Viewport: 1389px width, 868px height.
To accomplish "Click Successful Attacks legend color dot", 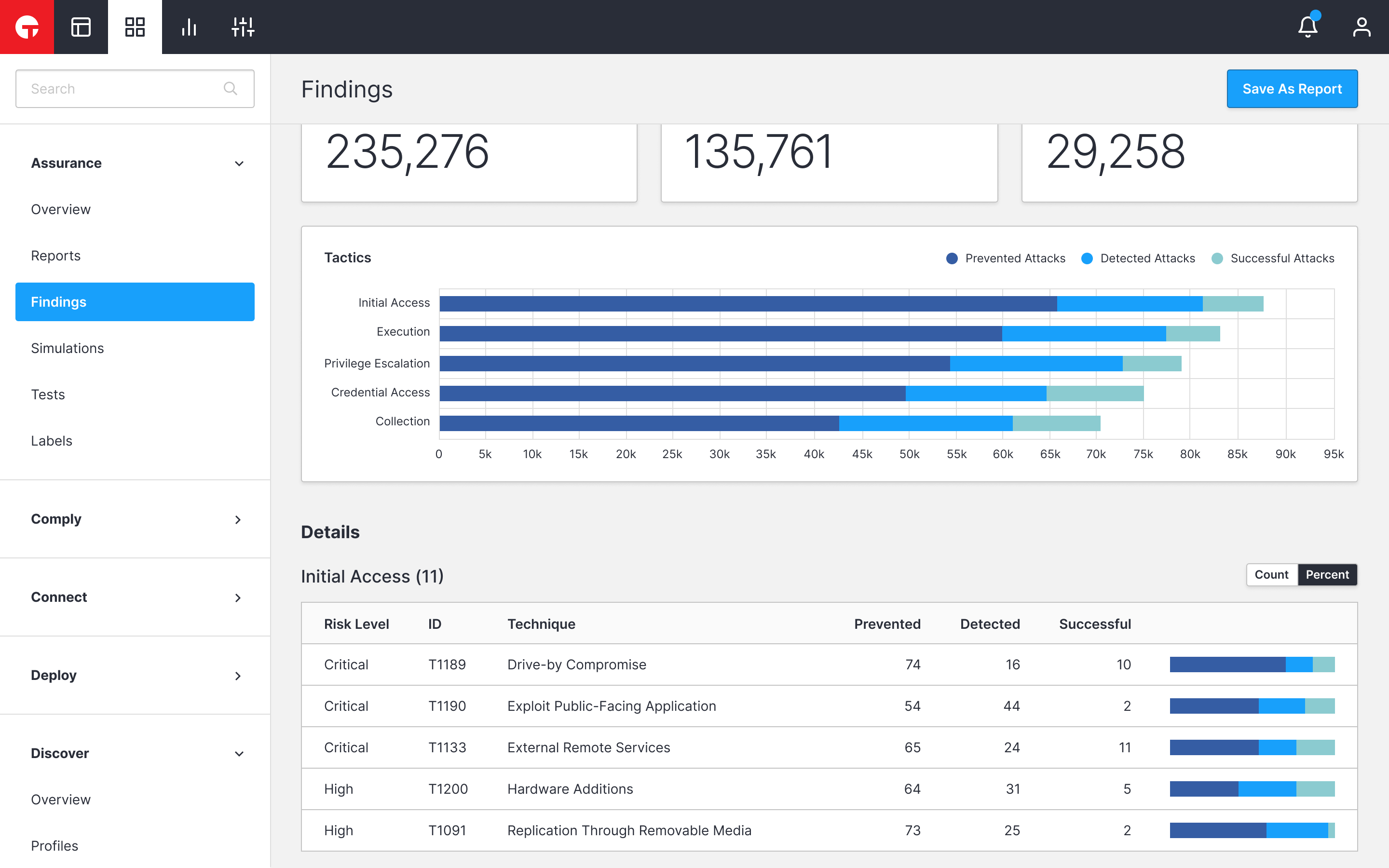I will (x=1217, y=258).
